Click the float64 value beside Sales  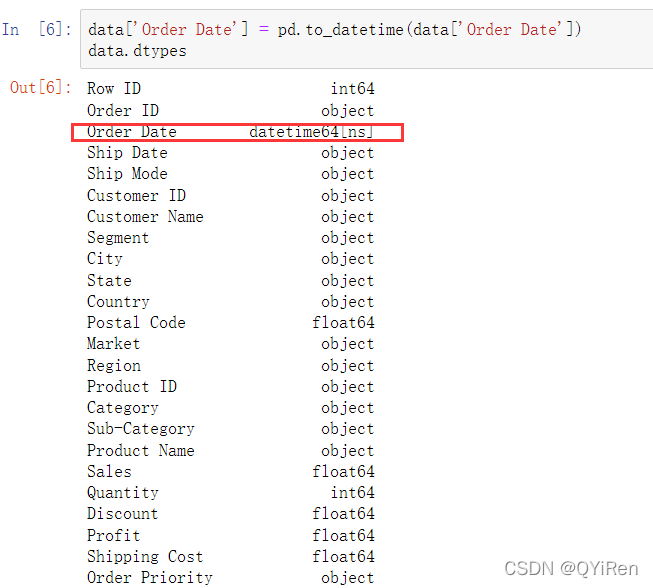click(343, 471)
